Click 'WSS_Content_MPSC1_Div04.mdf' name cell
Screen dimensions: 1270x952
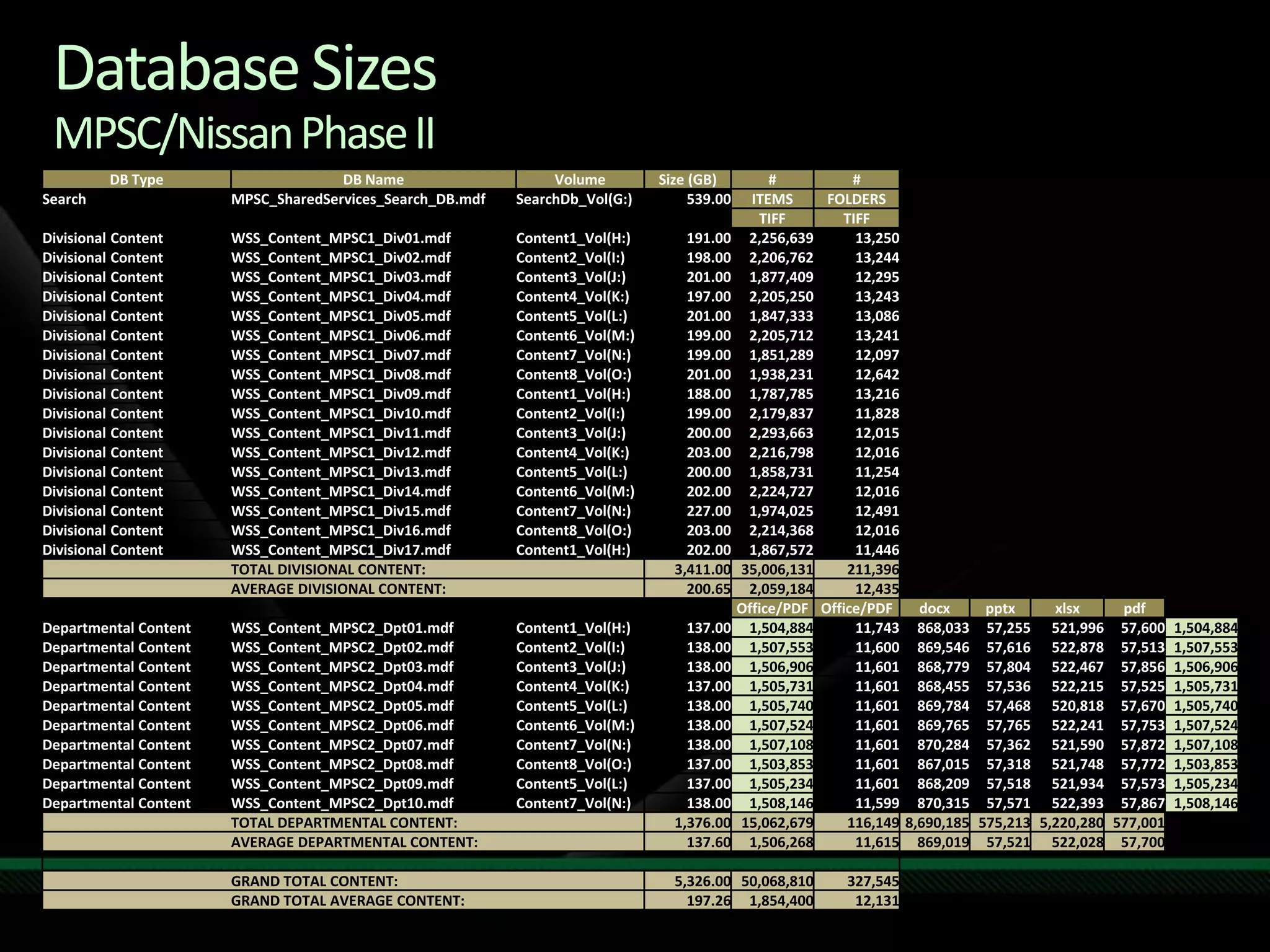(341, 296)
